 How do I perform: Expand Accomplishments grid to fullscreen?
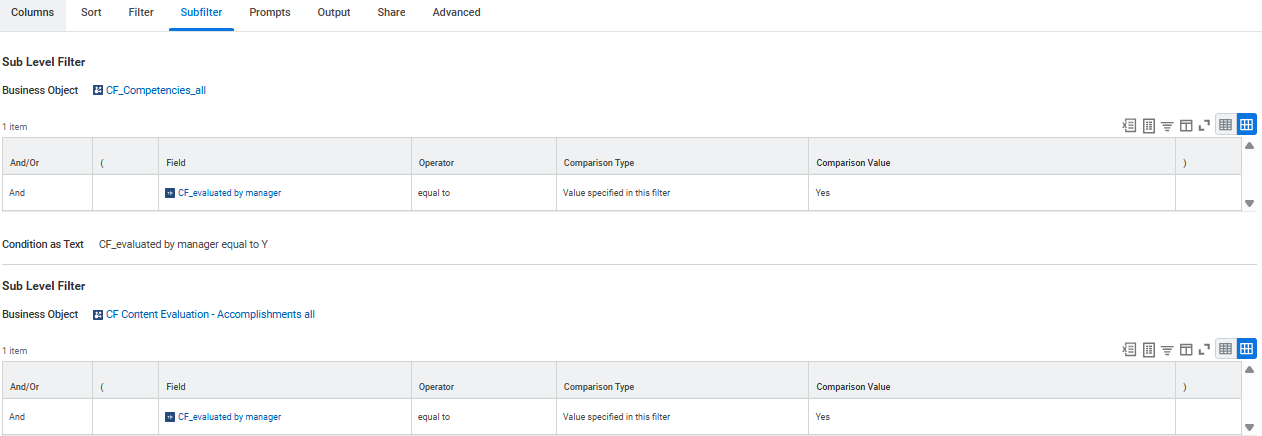tap(1204, 349)
